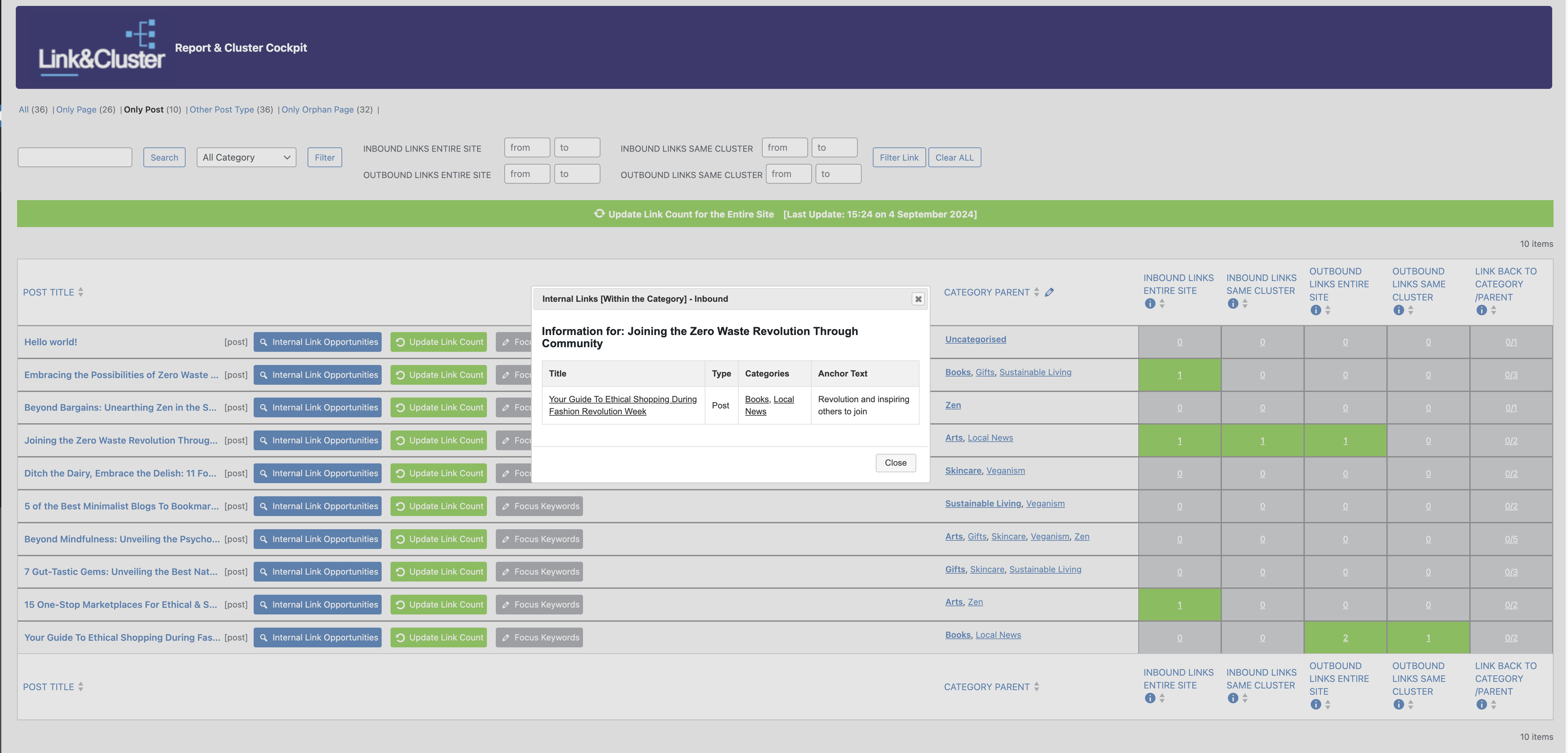The width and height of the screenshot is (1568, 753).
Task: Update Link Count for Beyond Bargains post
Action: click(439, 408)
